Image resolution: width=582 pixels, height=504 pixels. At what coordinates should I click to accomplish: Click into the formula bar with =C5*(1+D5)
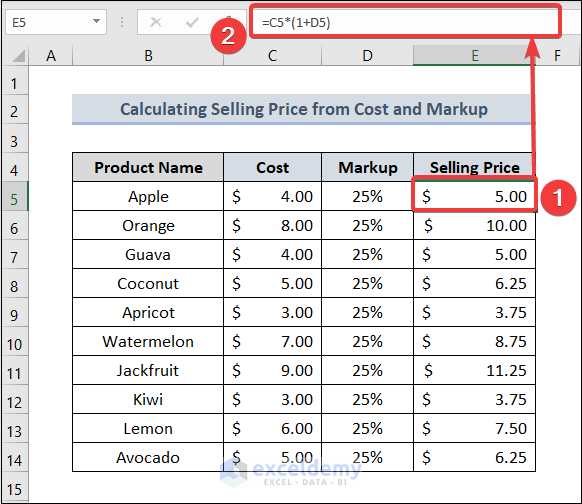[x=405, y=22]
